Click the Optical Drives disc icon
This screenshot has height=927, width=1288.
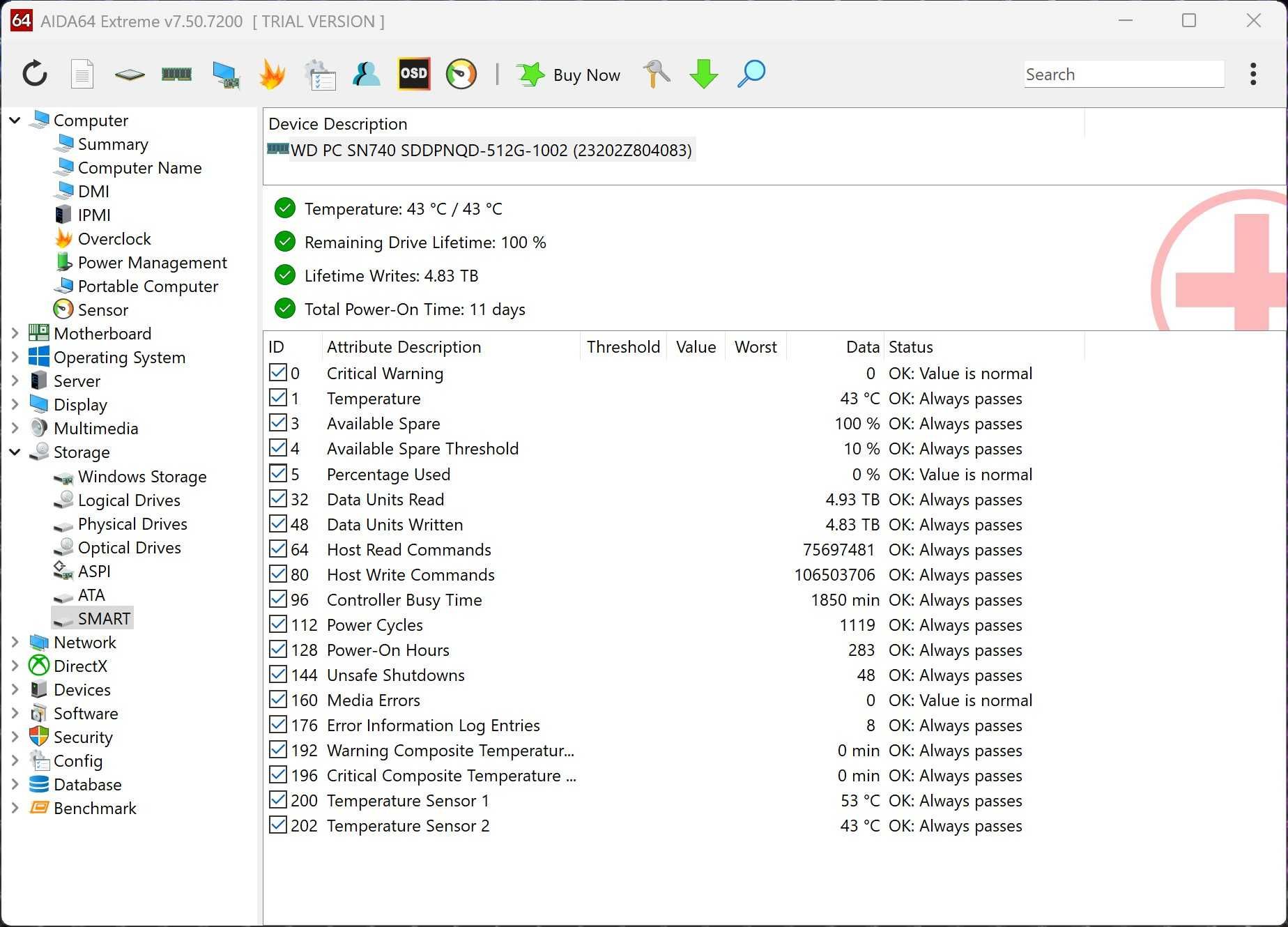[x=65, y=546]
